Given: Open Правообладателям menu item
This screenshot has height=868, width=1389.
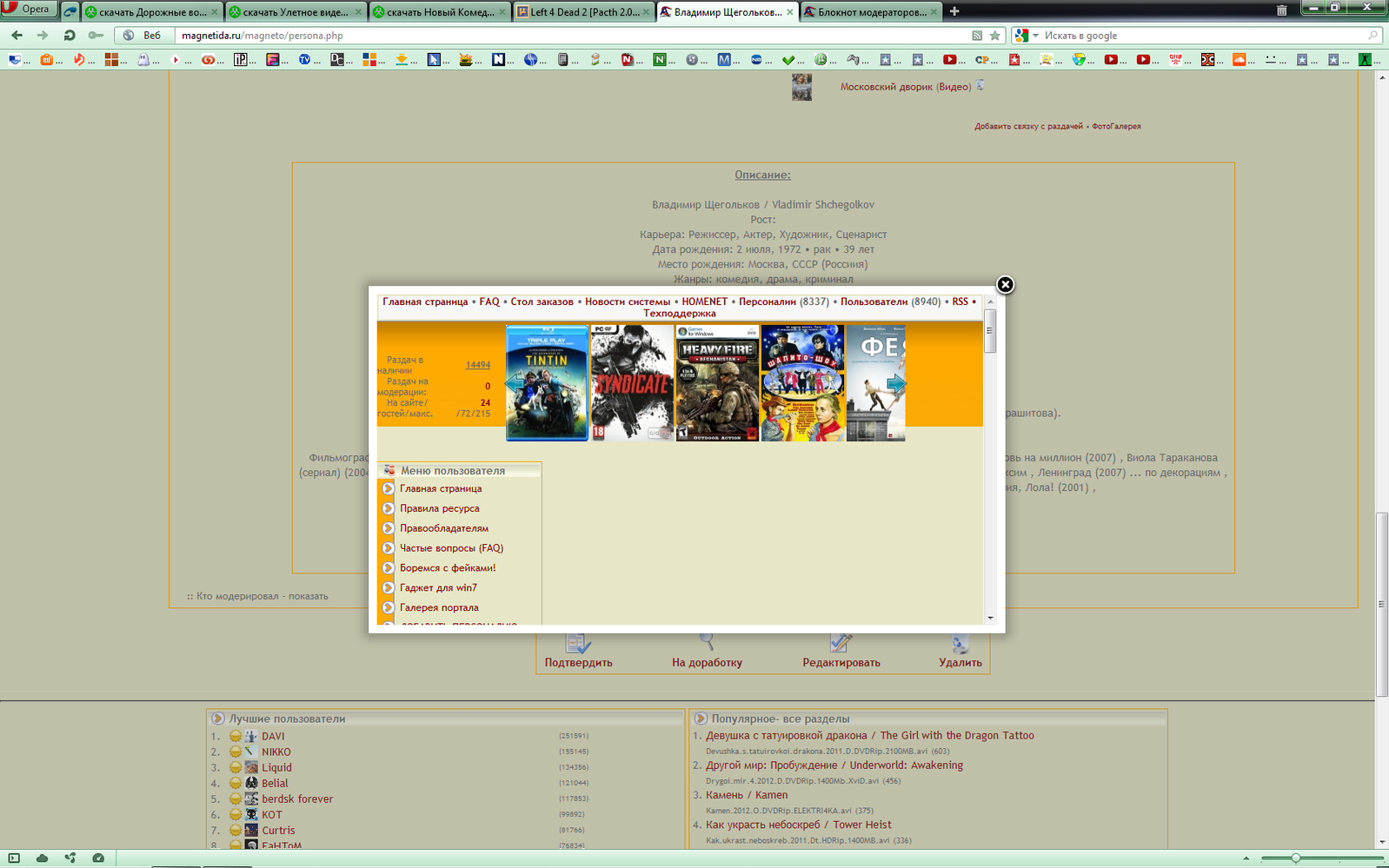Looking at the screenshot, I should 444,528.
